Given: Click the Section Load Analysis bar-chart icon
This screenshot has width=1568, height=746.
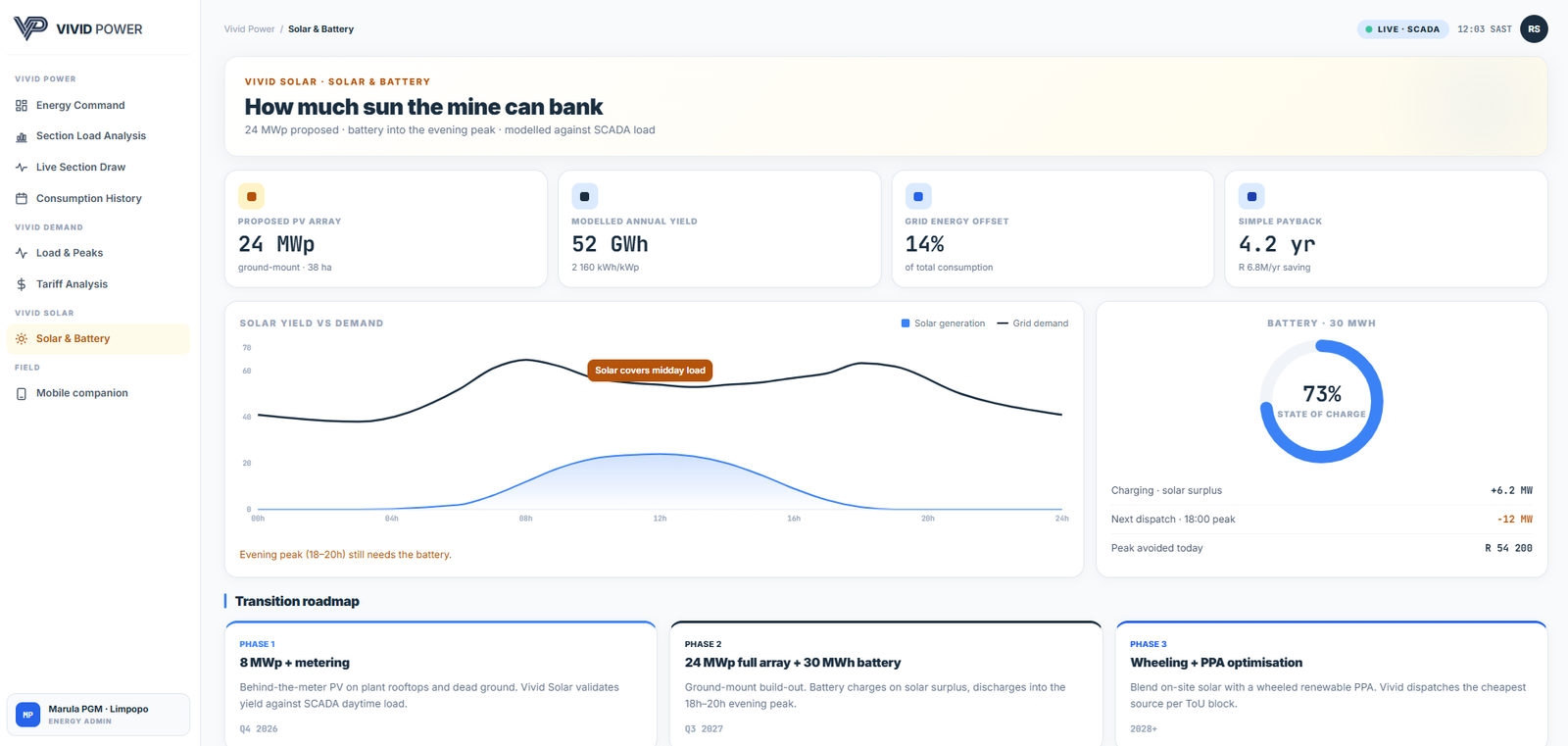Looking at the screenshot, I should tap(22, 136).
